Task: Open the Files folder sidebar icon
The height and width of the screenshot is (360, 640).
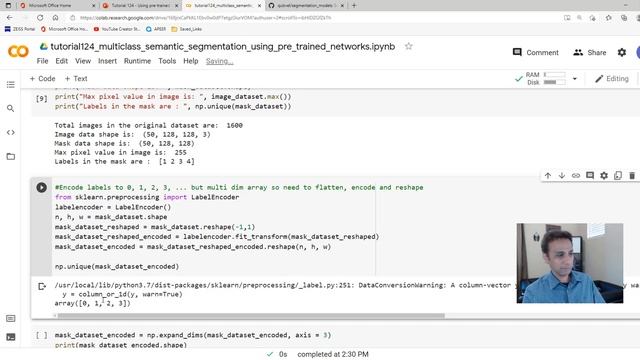Action: (x=11, y=156)
